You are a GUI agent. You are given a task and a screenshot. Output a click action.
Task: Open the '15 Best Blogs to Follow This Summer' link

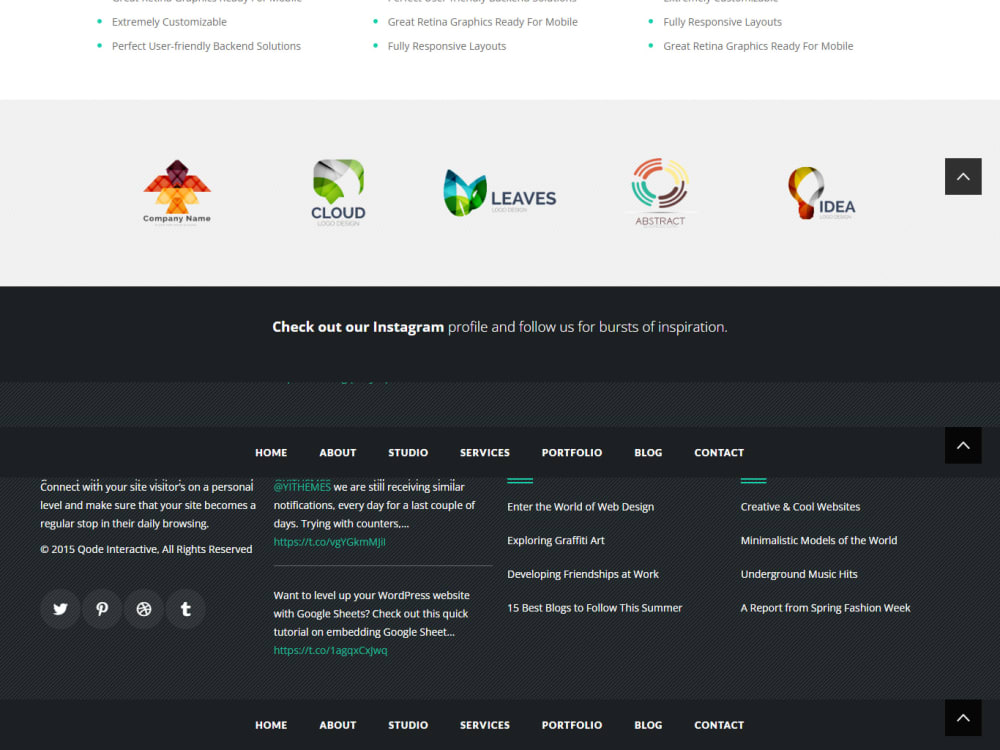(595, 607)
